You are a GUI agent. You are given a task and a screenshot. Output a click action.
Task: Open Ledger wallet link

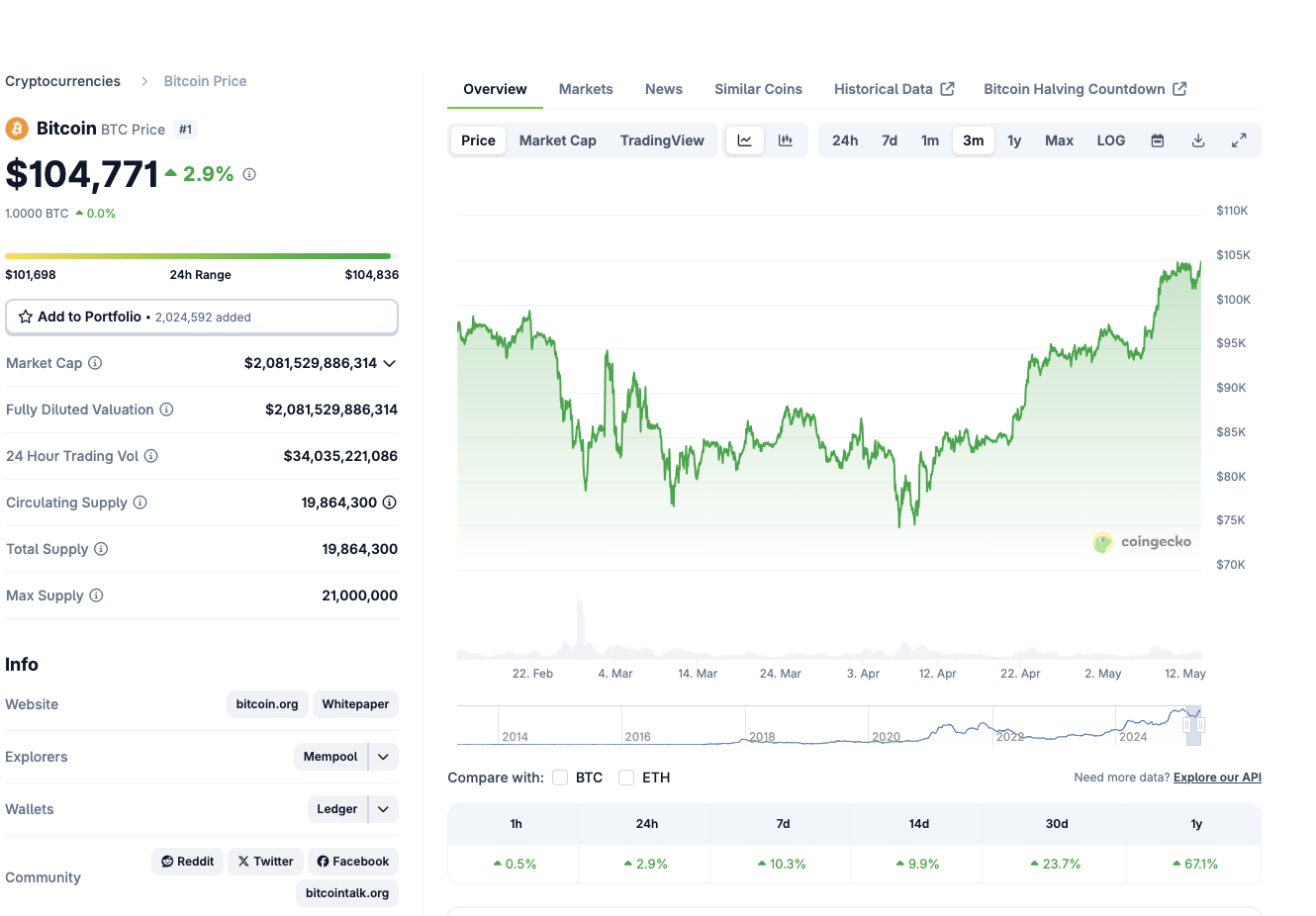[337, 809]
